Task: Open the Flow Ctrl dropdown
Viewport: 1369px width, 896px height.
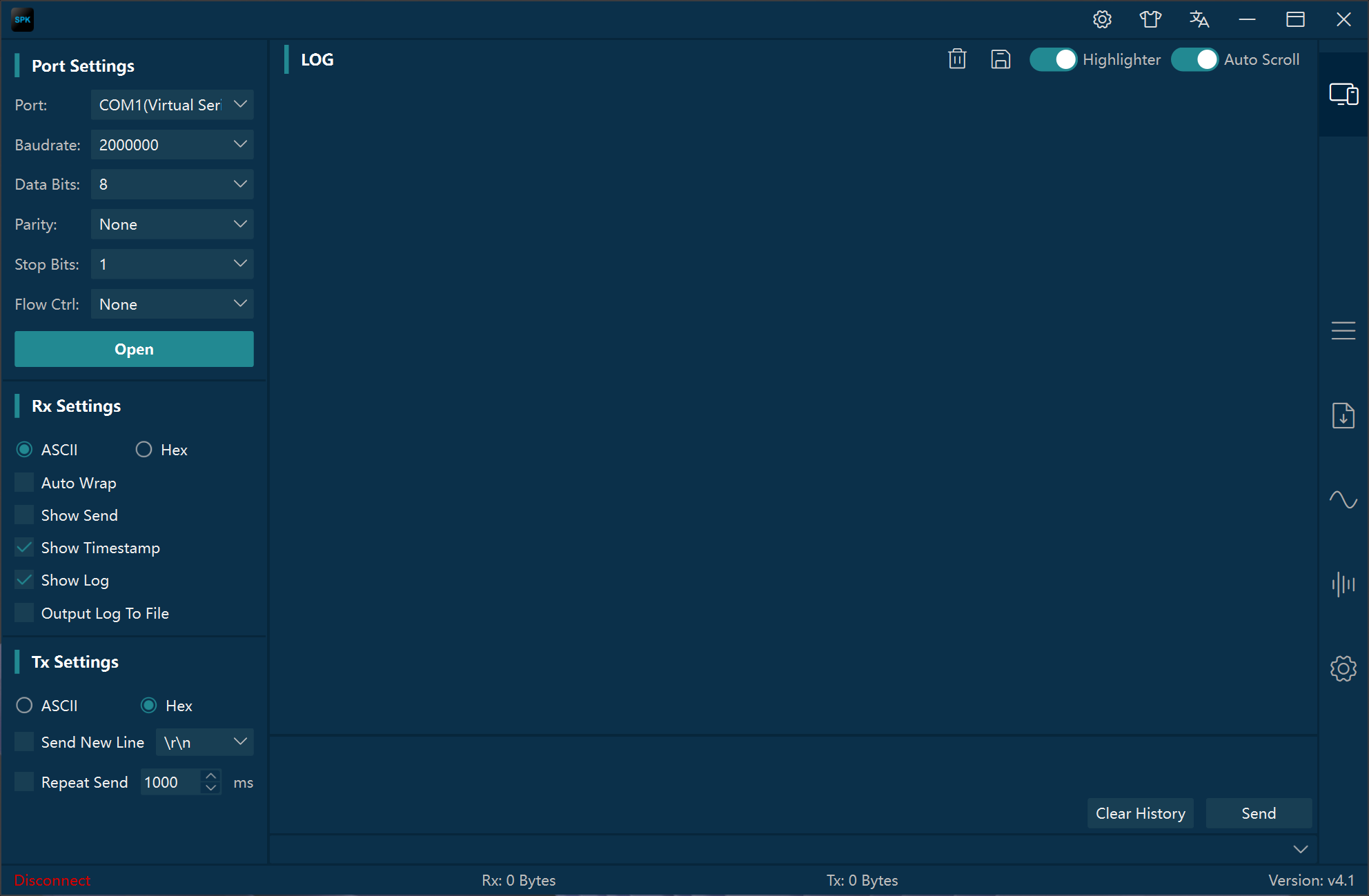Action: click(x=173, y=304)
